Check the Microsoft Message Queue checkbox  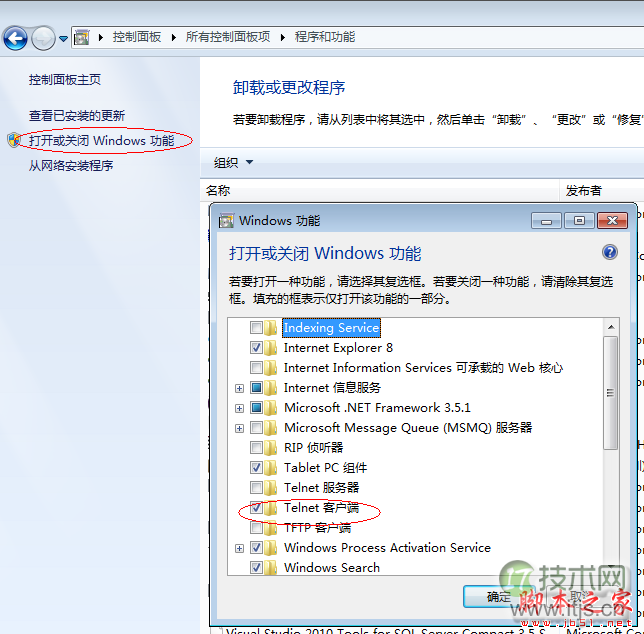tap(256, 427)
